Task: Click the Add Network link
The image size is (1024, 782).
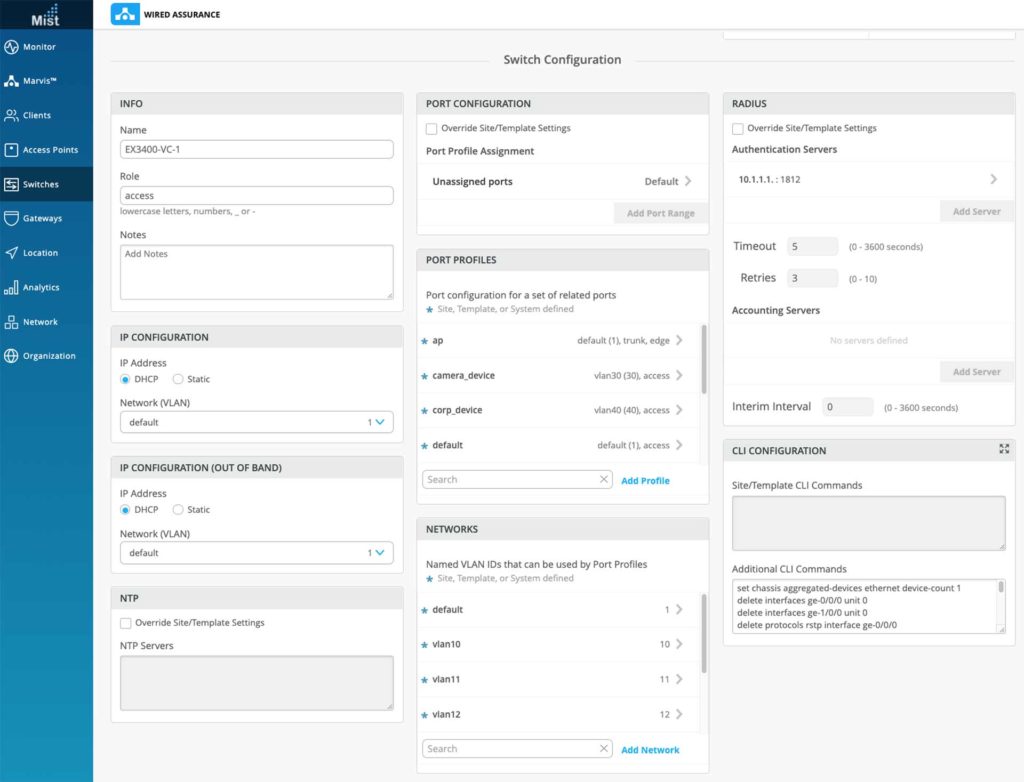Action: pyautogui.click(x=650, y=750)
